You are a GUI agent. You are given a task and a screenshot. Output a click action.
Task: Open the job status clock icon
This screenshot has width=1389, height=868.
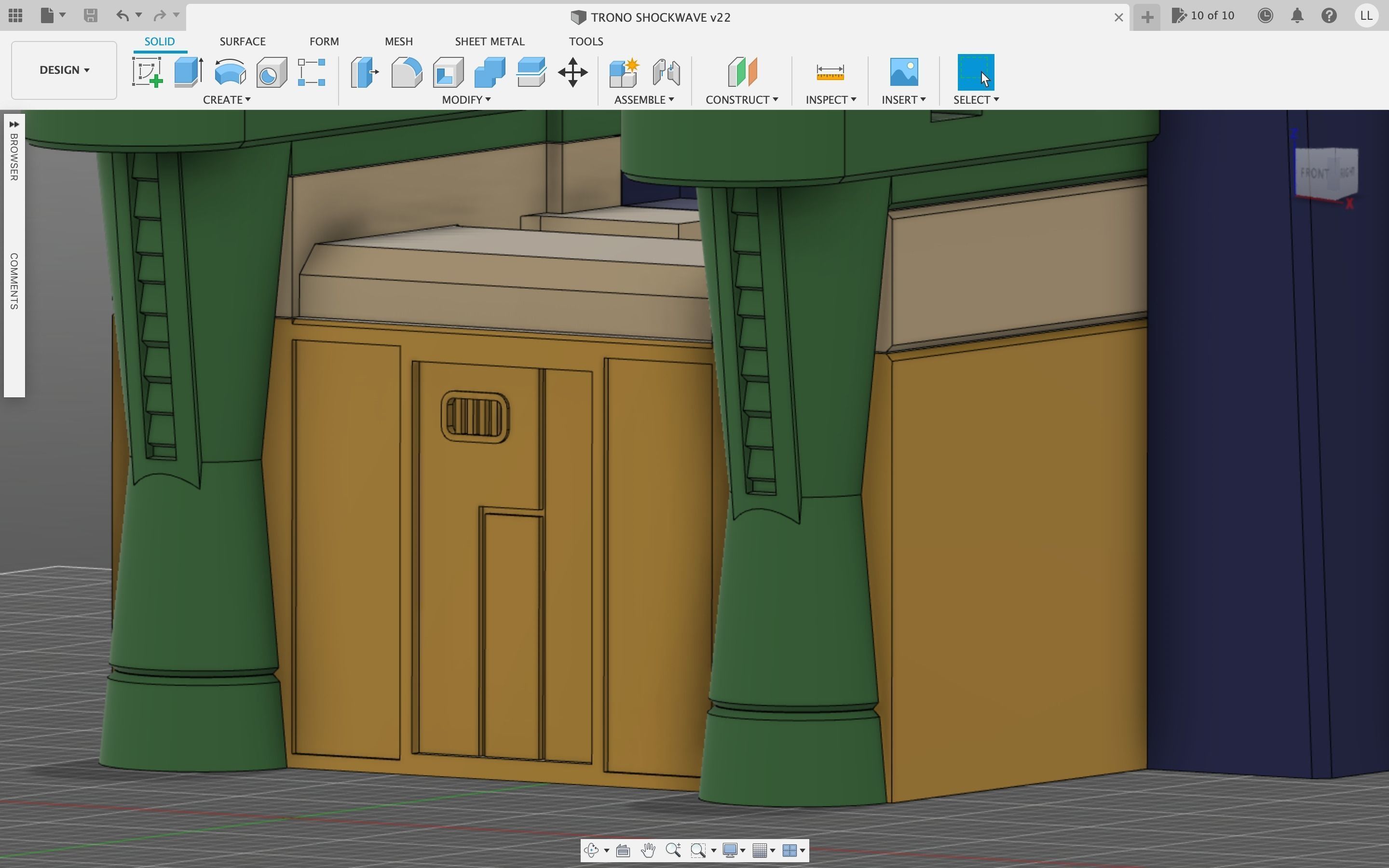[x=1265, y=15]
